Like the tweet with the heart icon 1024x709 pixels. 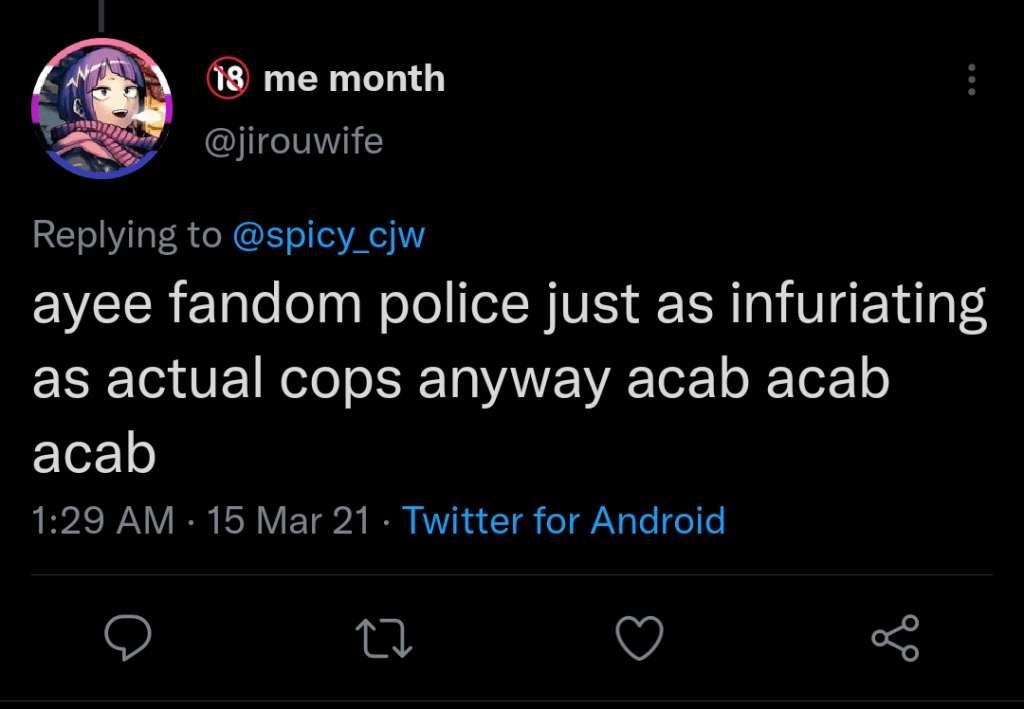tap(639, 638)
